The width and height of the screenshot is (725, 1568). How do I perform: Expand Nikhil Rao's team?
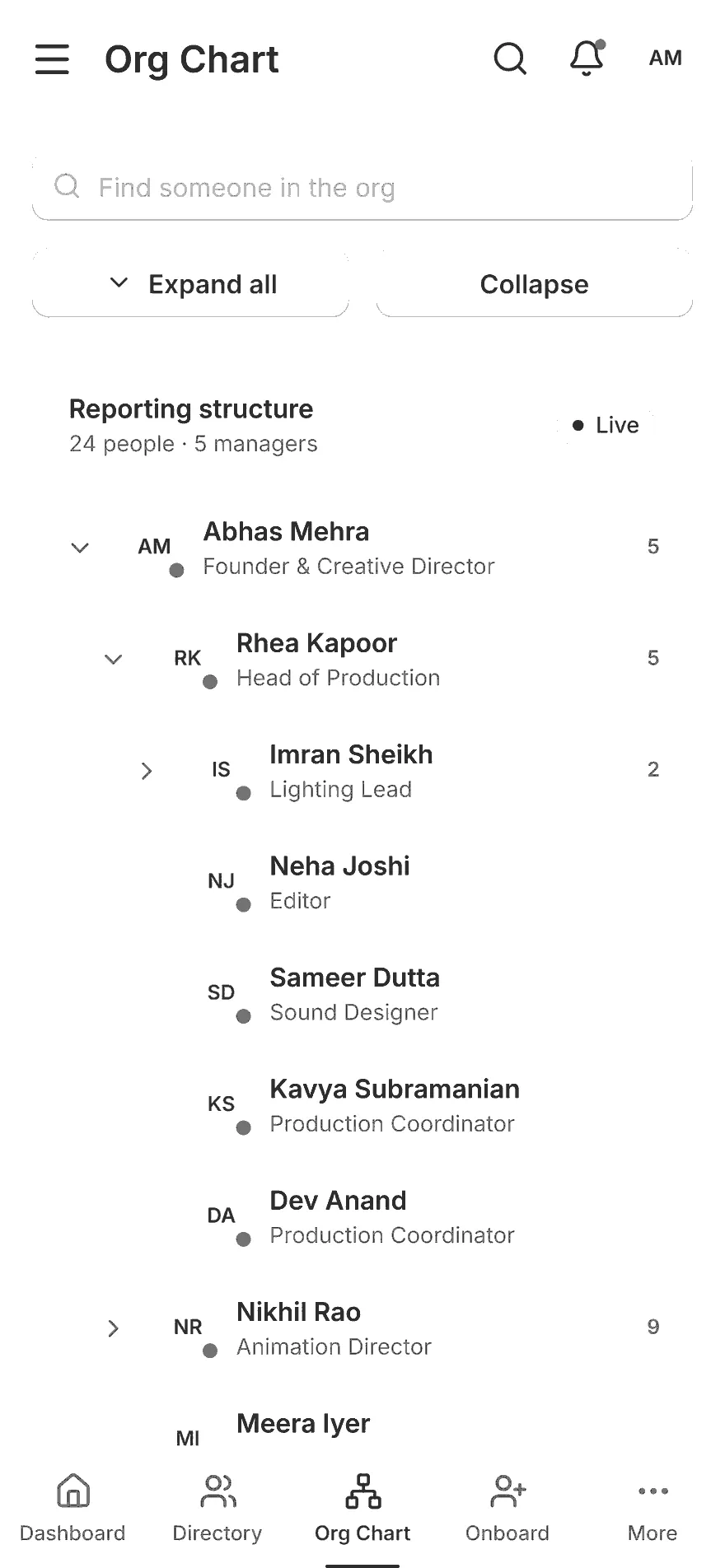coord(114,1328)
